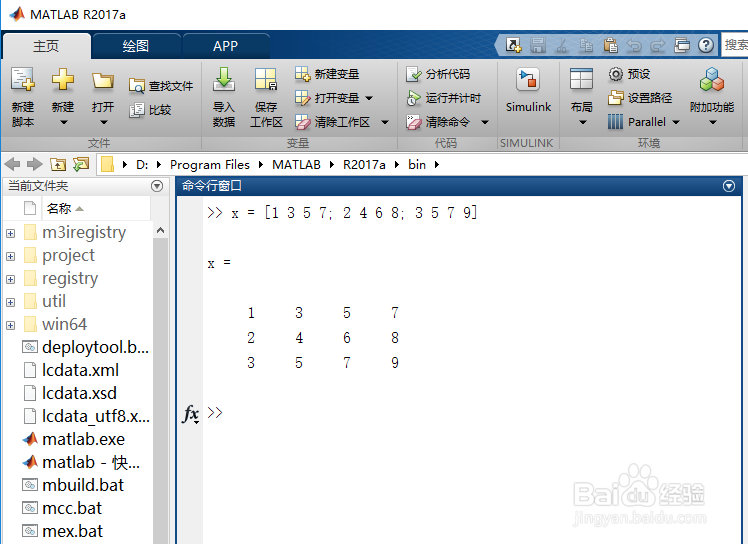Click Find Files (查找文件)

tap(161, 86)
